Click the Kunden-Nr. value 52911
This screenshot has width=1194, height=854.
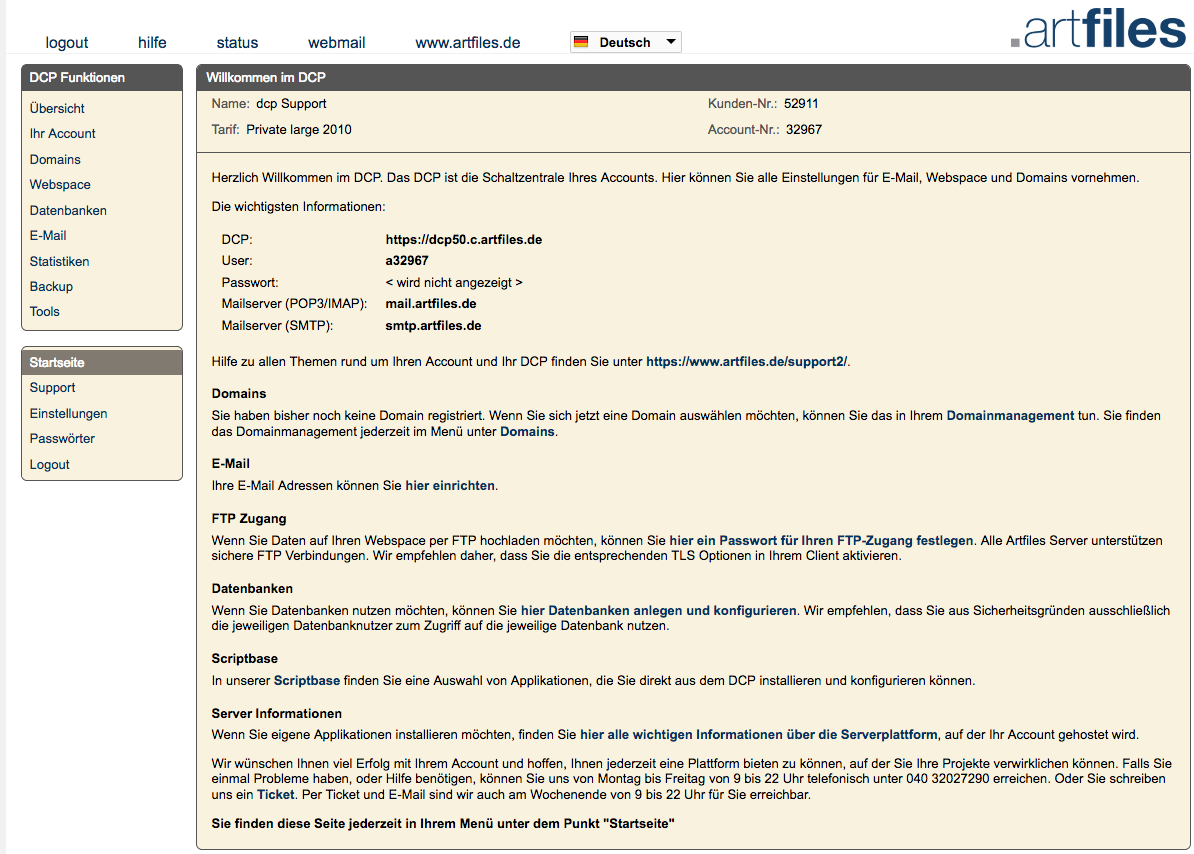[x=801, y=104]
